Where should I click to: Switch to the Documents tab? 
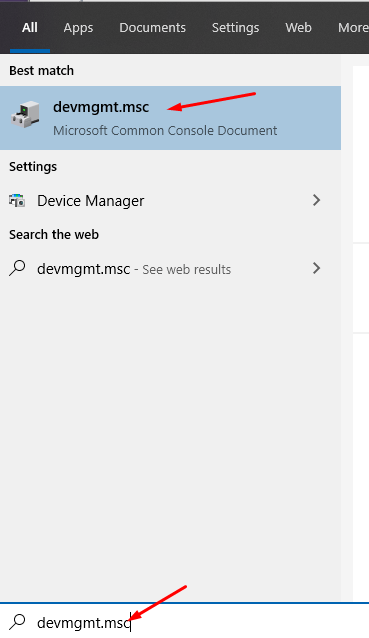153,28
